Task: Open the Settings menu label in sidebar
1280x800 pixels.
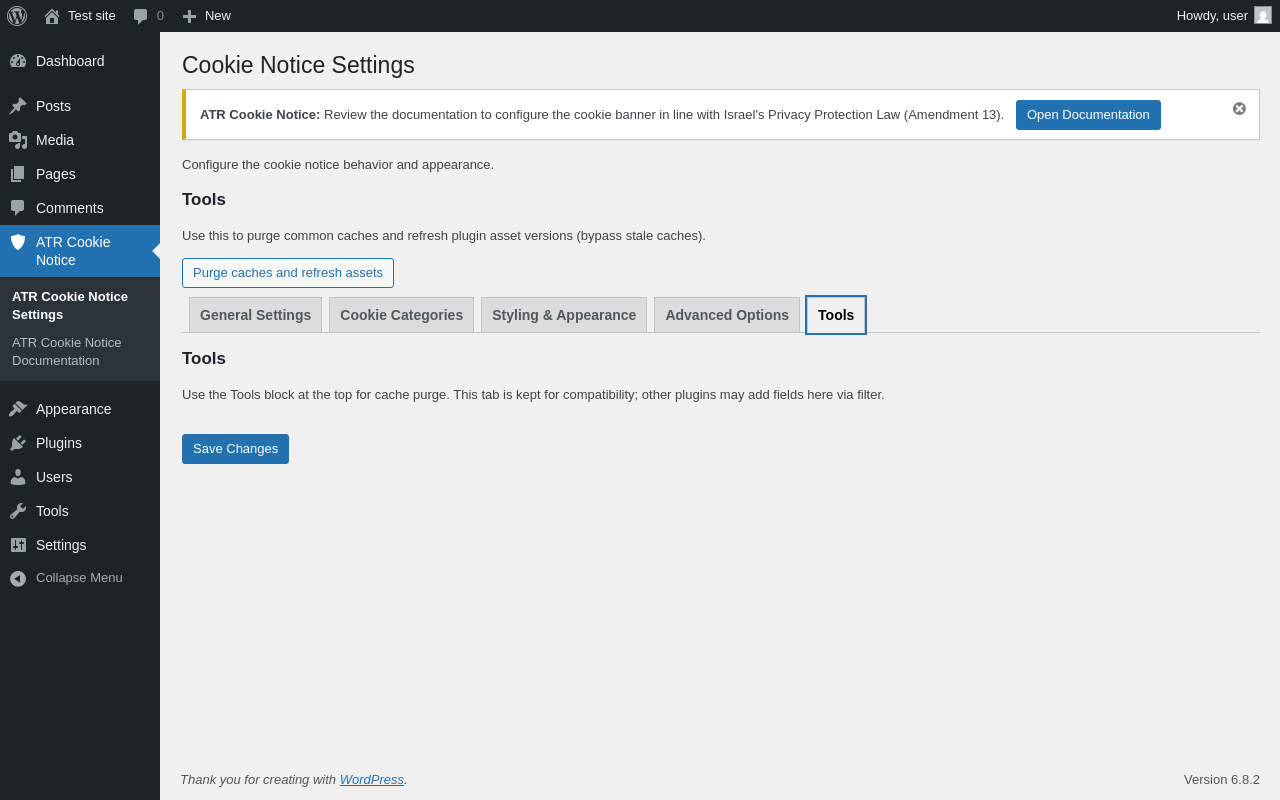Action: pos(61,545)
